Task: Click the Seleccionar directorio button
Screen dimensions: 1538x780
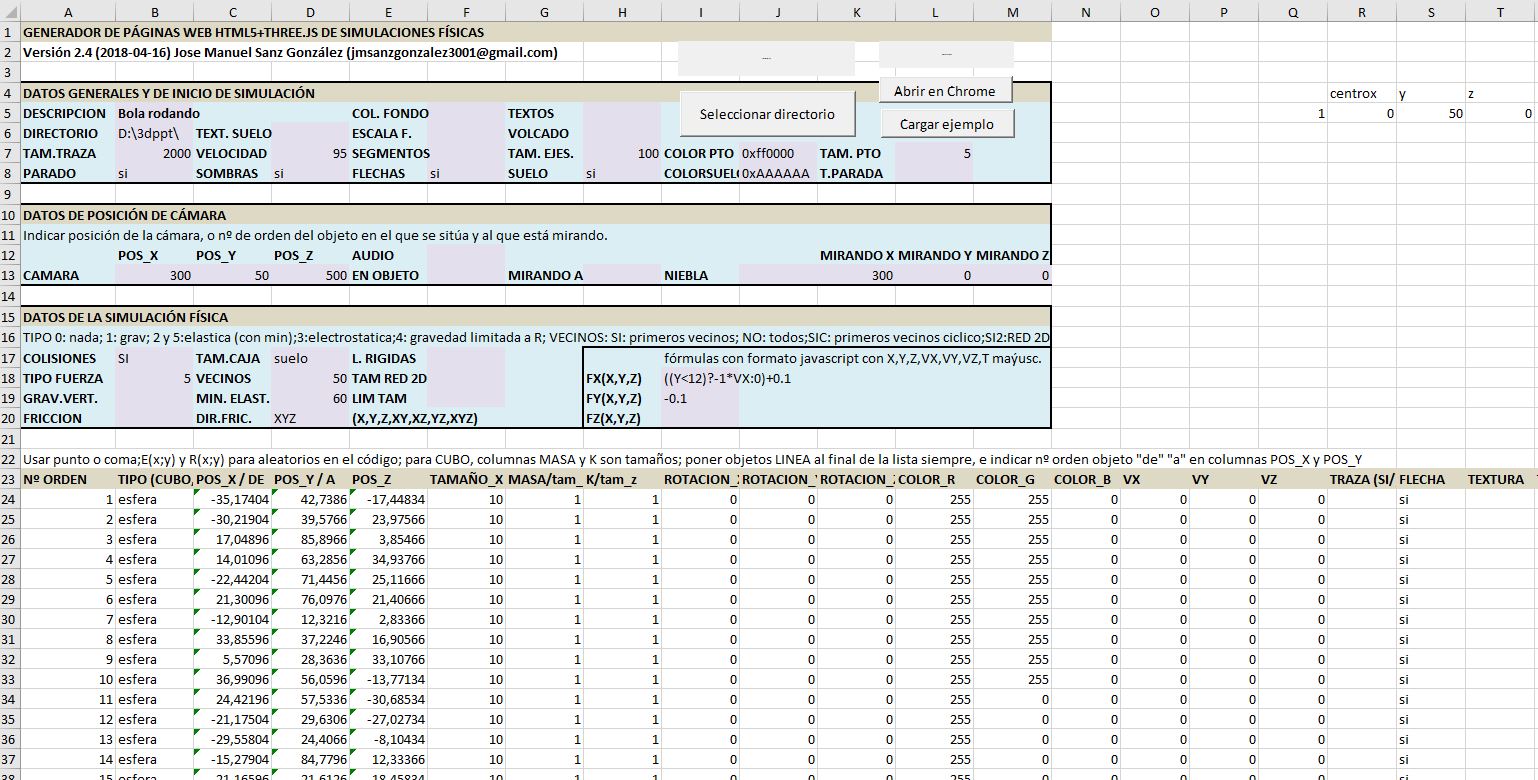Action: pos(767,114)
